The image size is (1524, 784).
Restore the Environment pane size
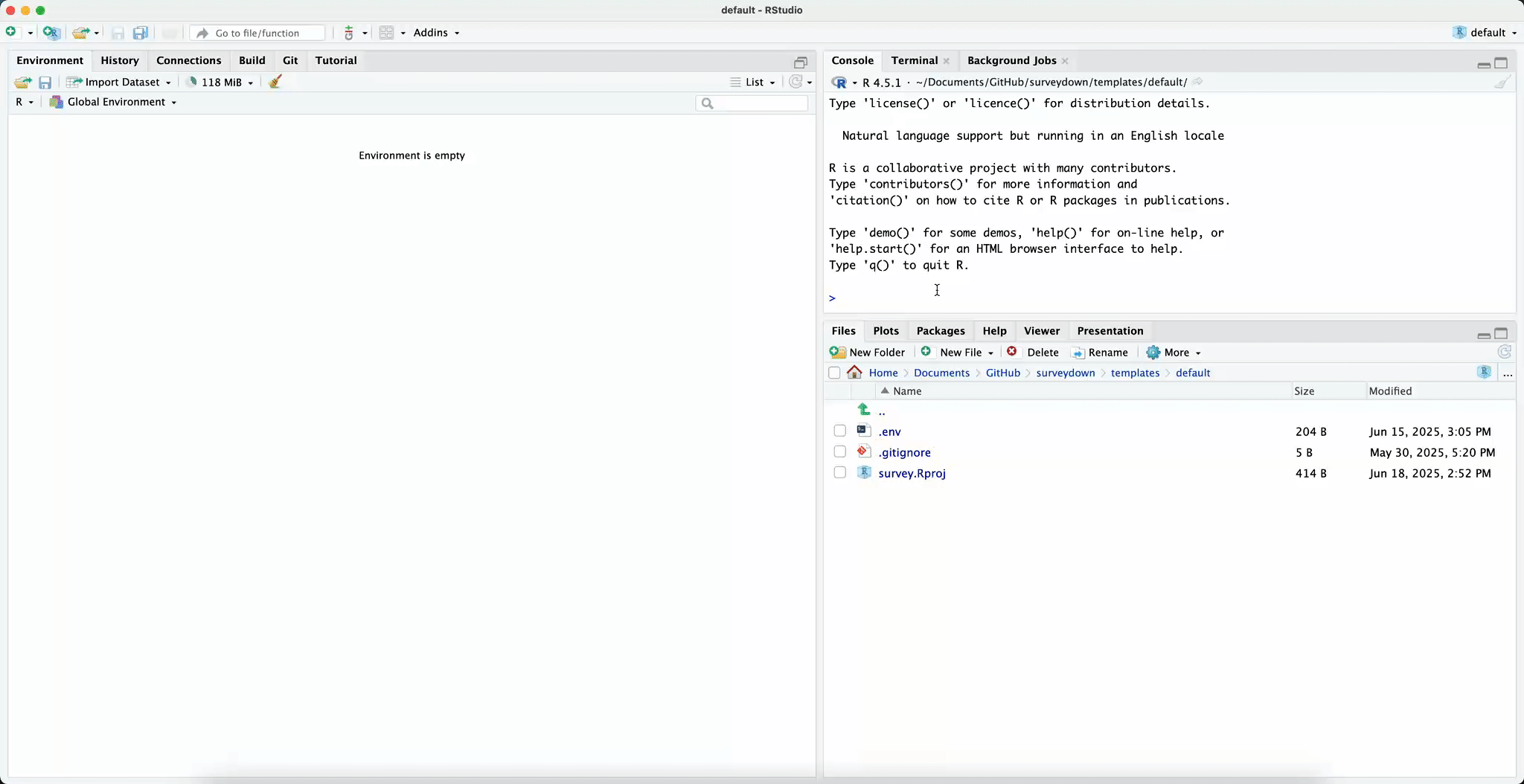[x=801, y=62]
